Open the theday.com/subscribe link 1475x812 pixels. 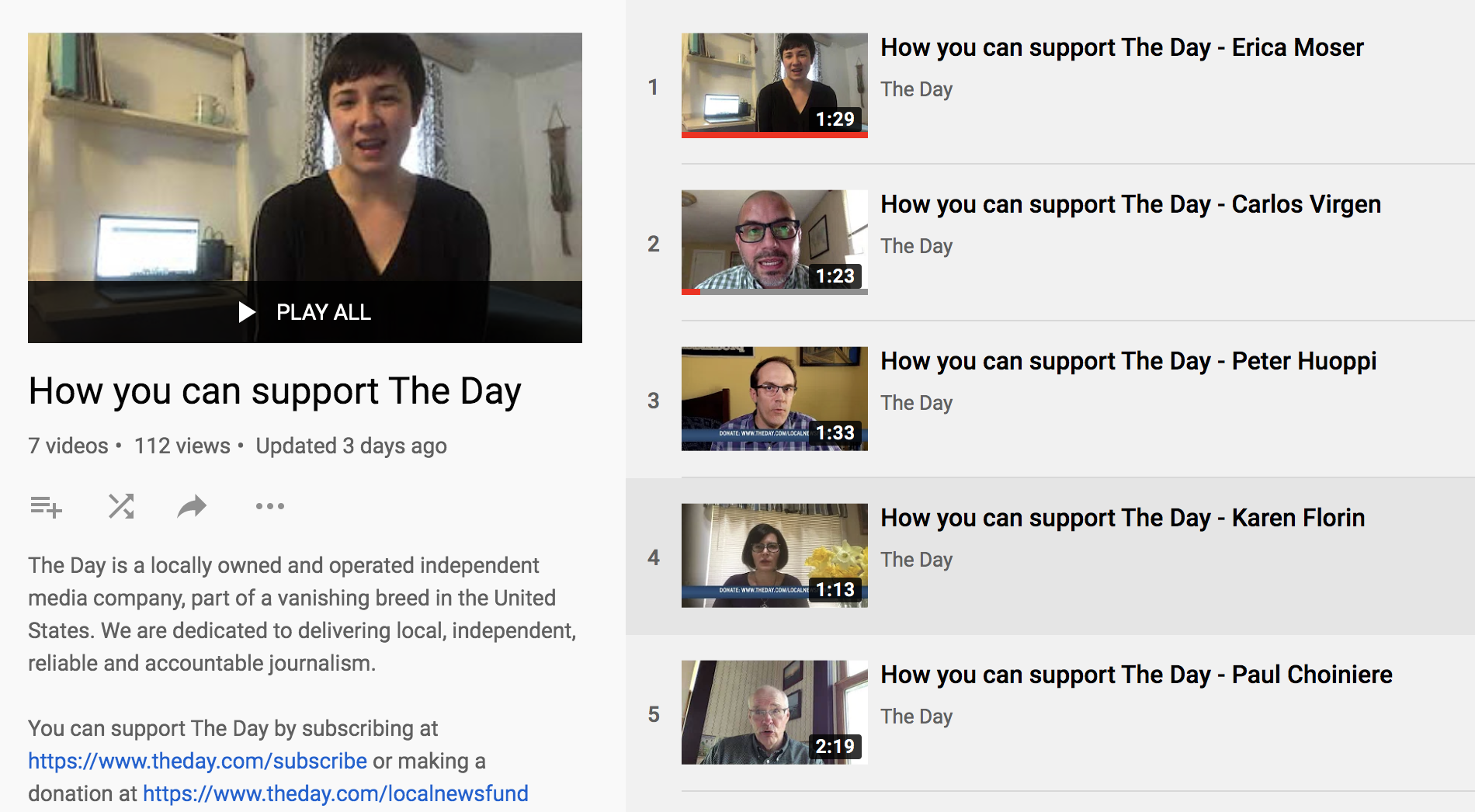pos(197,761)
